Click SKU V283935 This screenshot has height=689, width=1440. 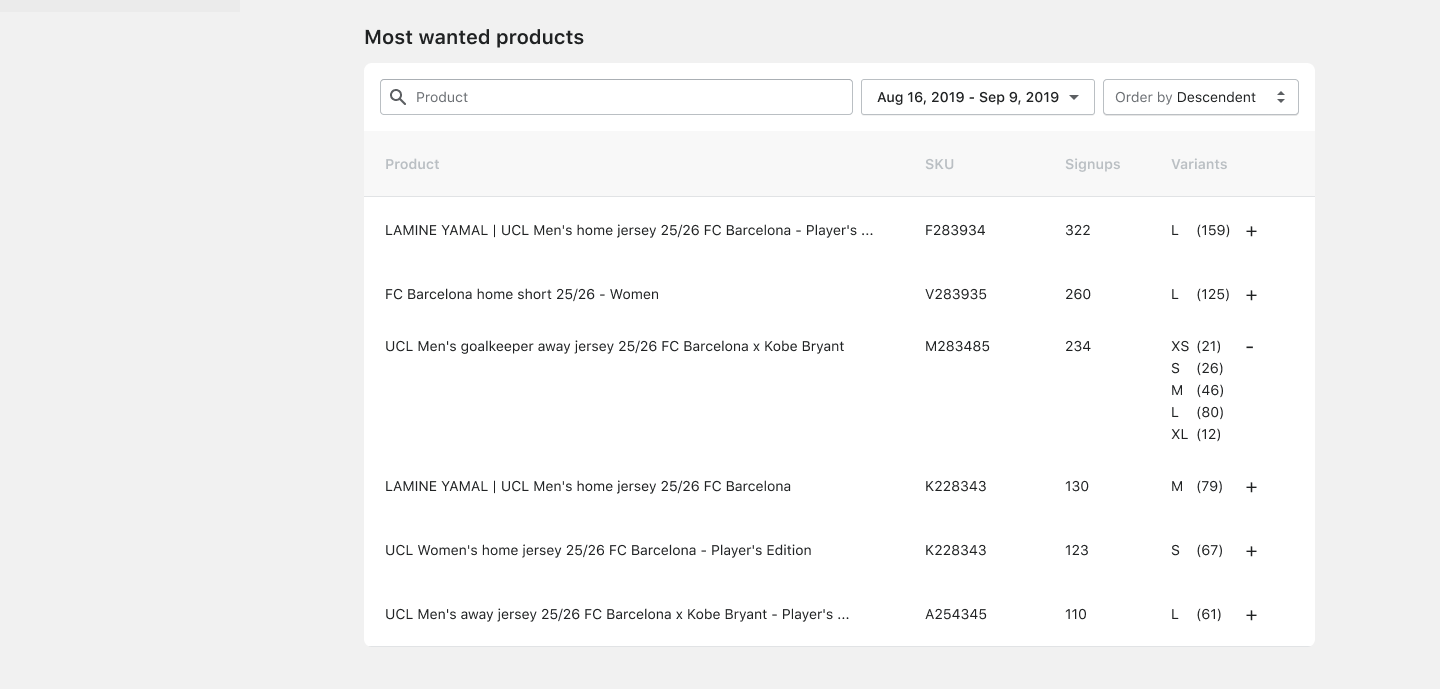click(956, 294)
